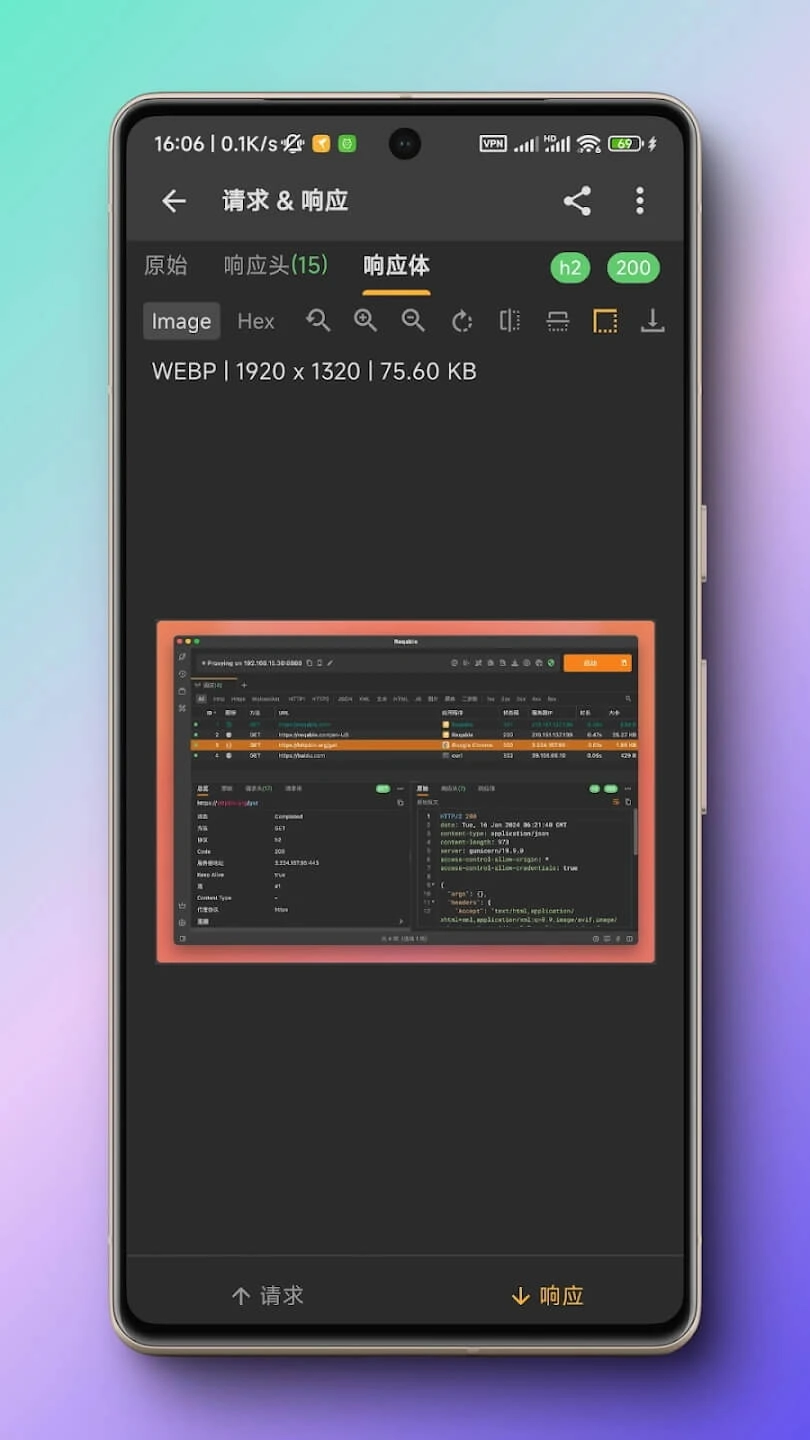Tap the back arrow icon
810x1440 pixels.
tap(174, 201)
